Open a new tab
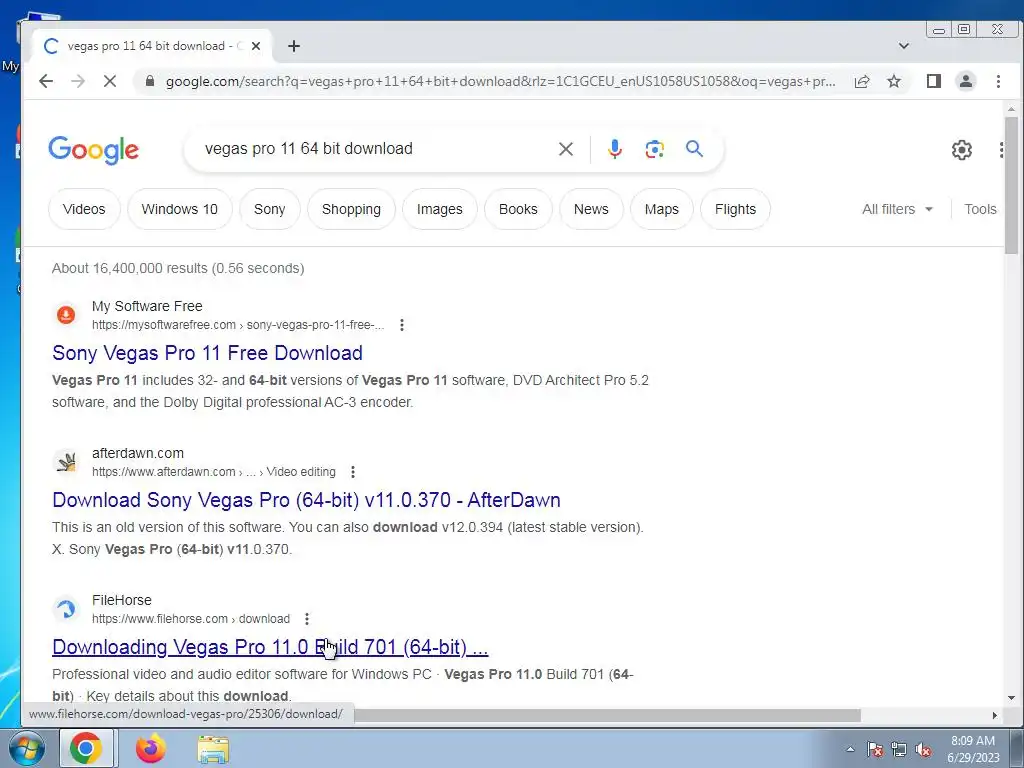The image size is (1024, 768). (x=294, y=46)
